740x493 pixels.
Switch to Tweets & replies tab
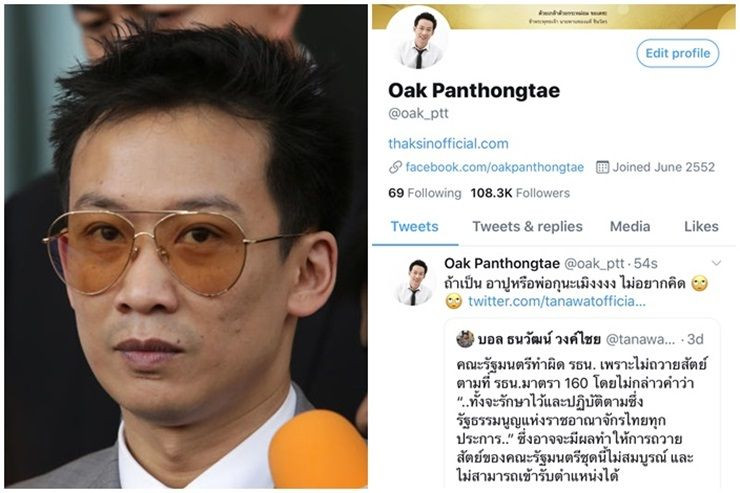point(528,226)
